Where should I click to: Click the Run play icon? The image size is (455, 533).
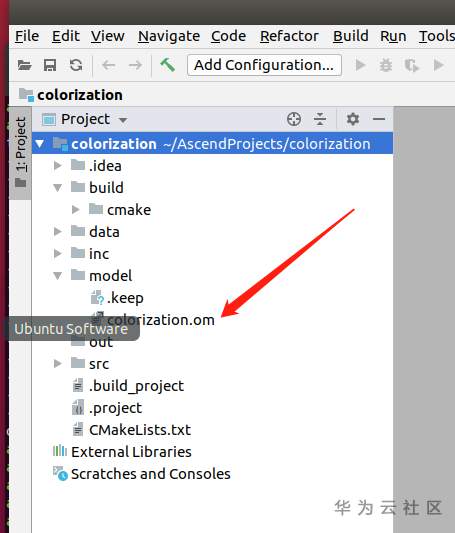[x=360, y=65]
